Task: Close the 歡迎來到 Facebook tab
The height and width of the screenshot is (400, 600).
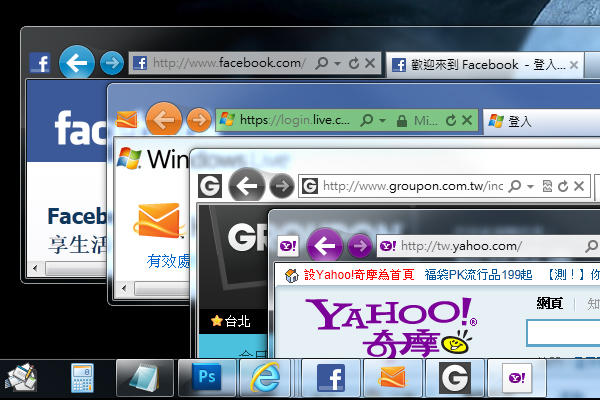Action: [x=574, y=65]
